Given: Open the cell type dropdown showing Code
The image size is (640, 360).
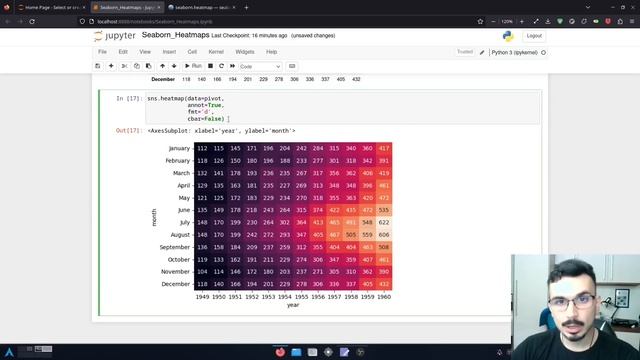Looking at the screenshot, I should (x=260, y=67).
